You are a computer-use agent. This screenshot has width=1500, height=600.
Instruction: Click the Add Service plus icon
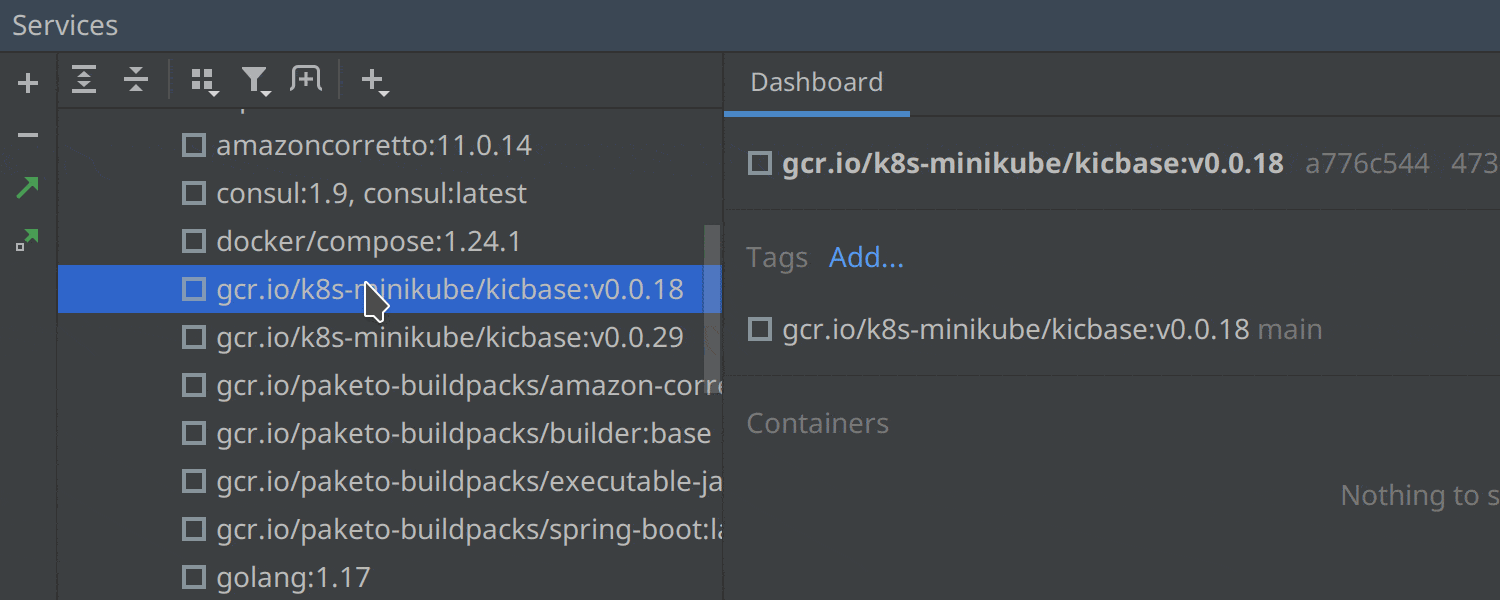pos(27,82)
